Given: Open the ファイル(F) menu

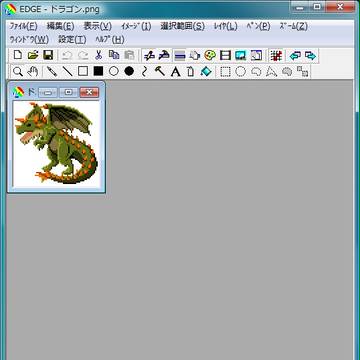Looking at the screenshot, I should pos(23,26).
